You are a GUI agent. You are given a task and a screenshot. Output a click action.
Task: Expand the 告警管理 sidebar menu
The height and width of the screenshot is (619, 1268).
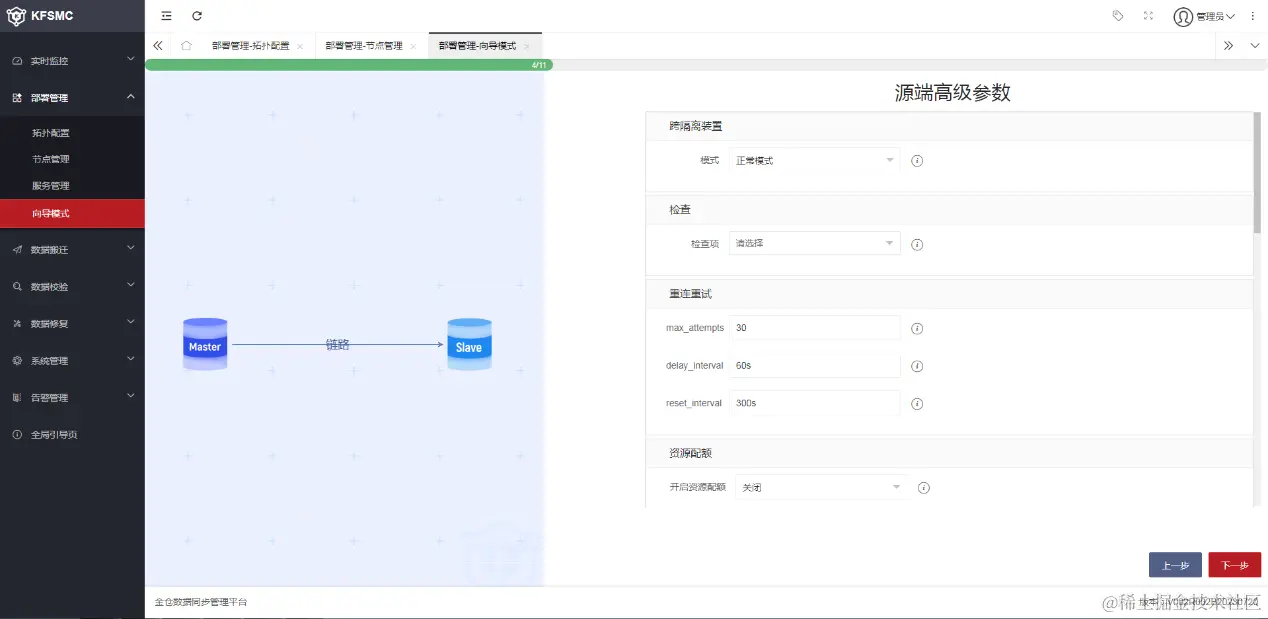pos(72,397)
